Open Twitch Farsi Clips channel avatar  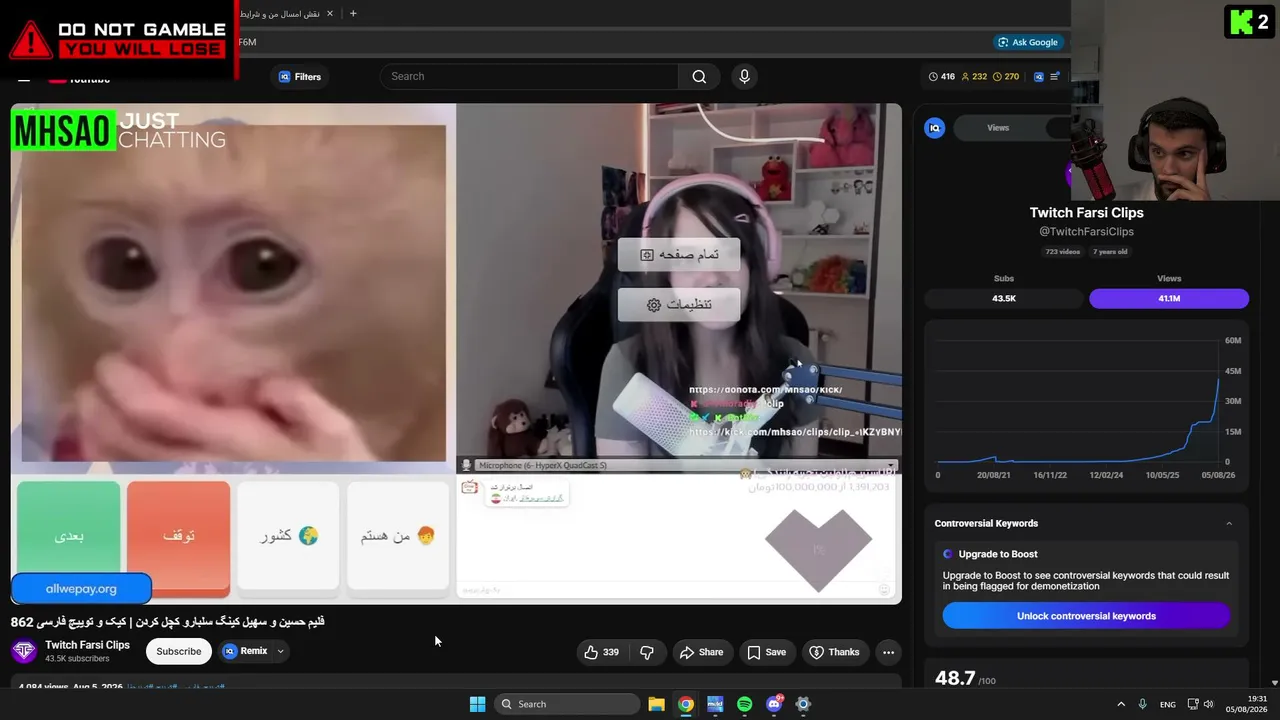pos(24,651)
